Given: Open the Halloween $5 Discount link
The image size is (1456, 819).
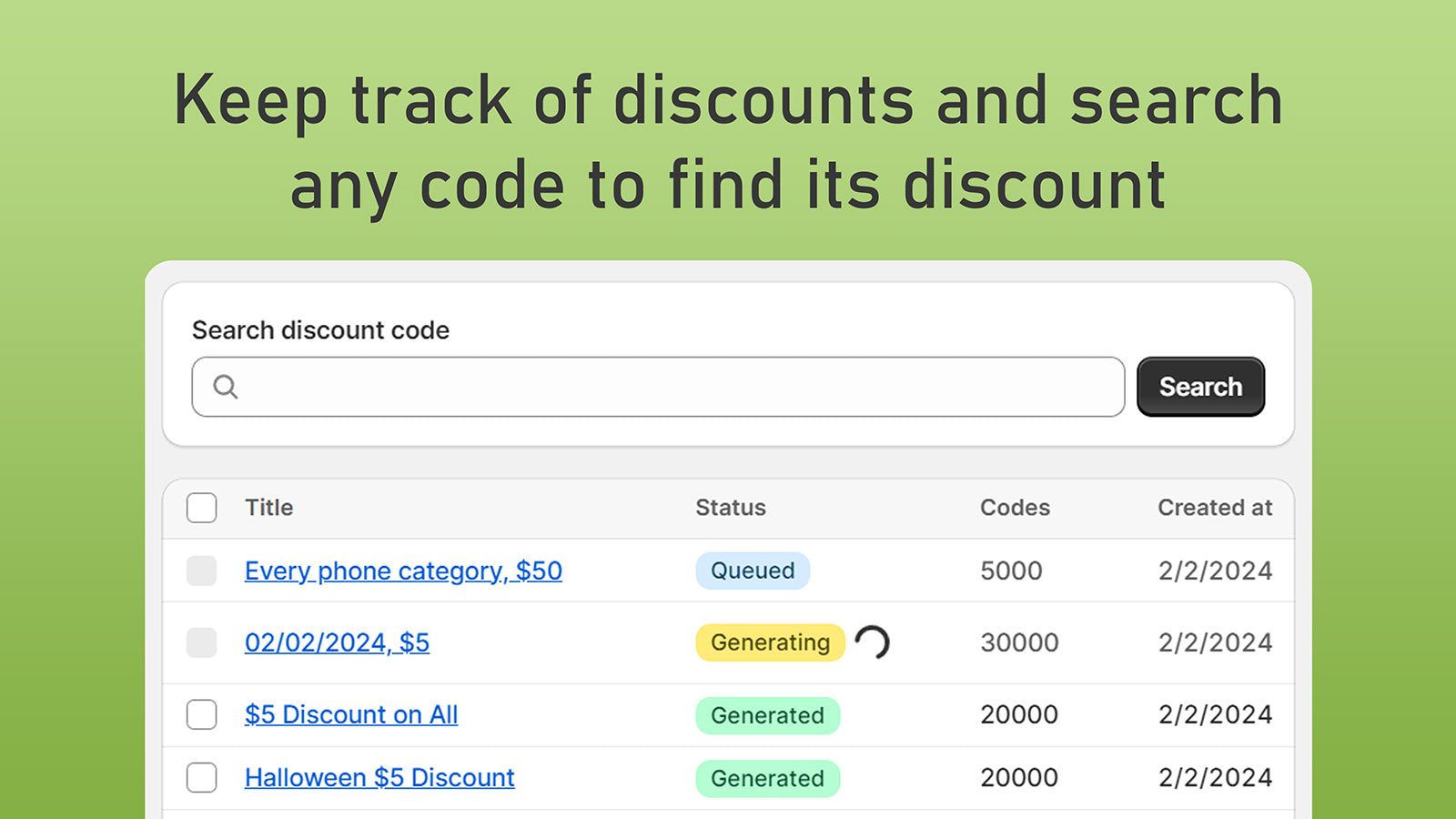Looking at the screenshot, I should coord(379,777).
